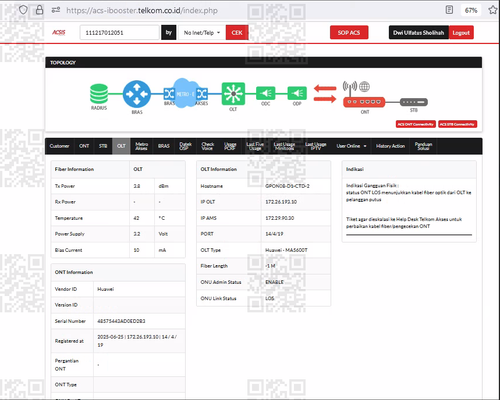Click the METRO-E cloud icon
The width and height of the screenshot is (500, 400).
[185, 93]
